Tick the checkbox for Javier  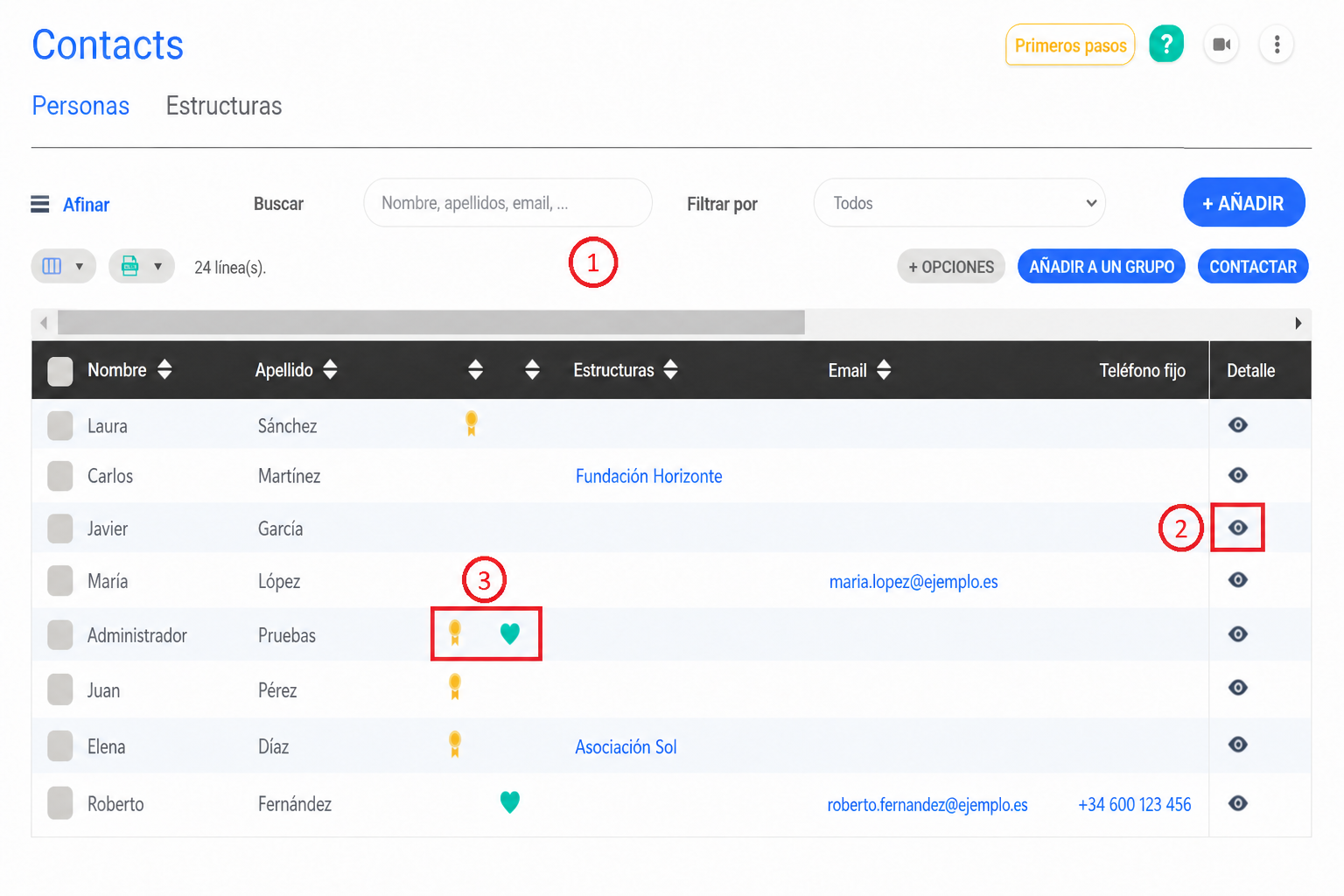click(x=60, y=528)
